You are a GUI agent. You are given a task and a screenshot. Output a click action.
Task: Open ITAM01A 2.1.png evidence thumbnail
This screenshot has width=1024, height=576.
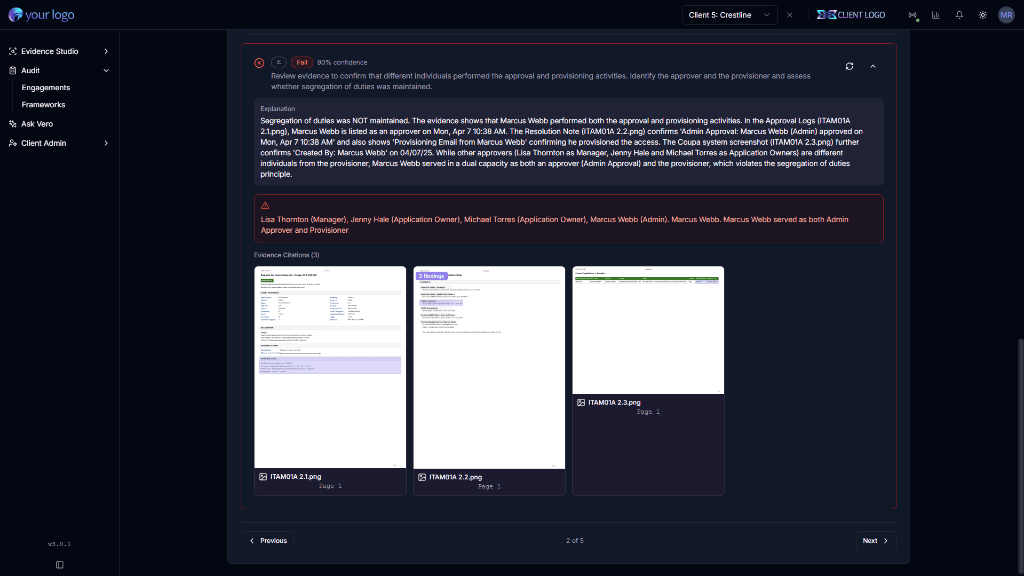click(330, 367)
